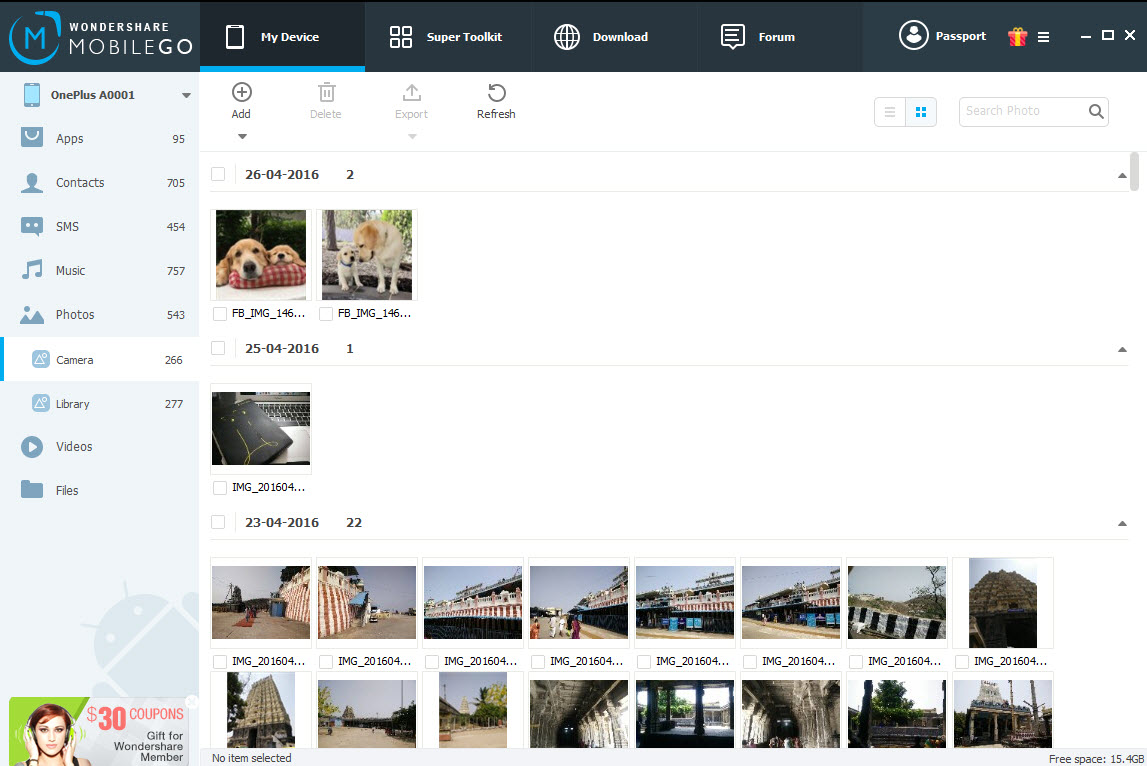Open the Music library icon

[34, 270]
